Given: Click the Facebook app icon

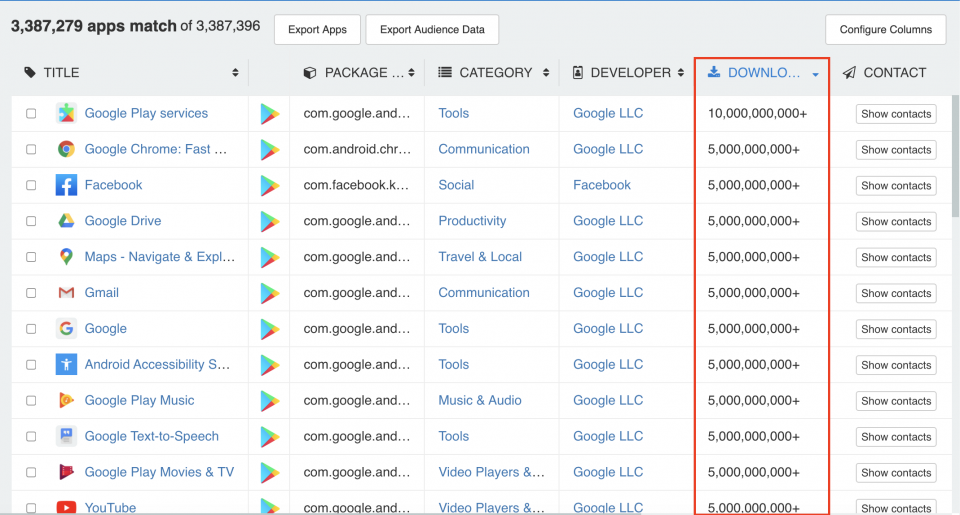Looking at the screenshot, I should pos(66,185).
